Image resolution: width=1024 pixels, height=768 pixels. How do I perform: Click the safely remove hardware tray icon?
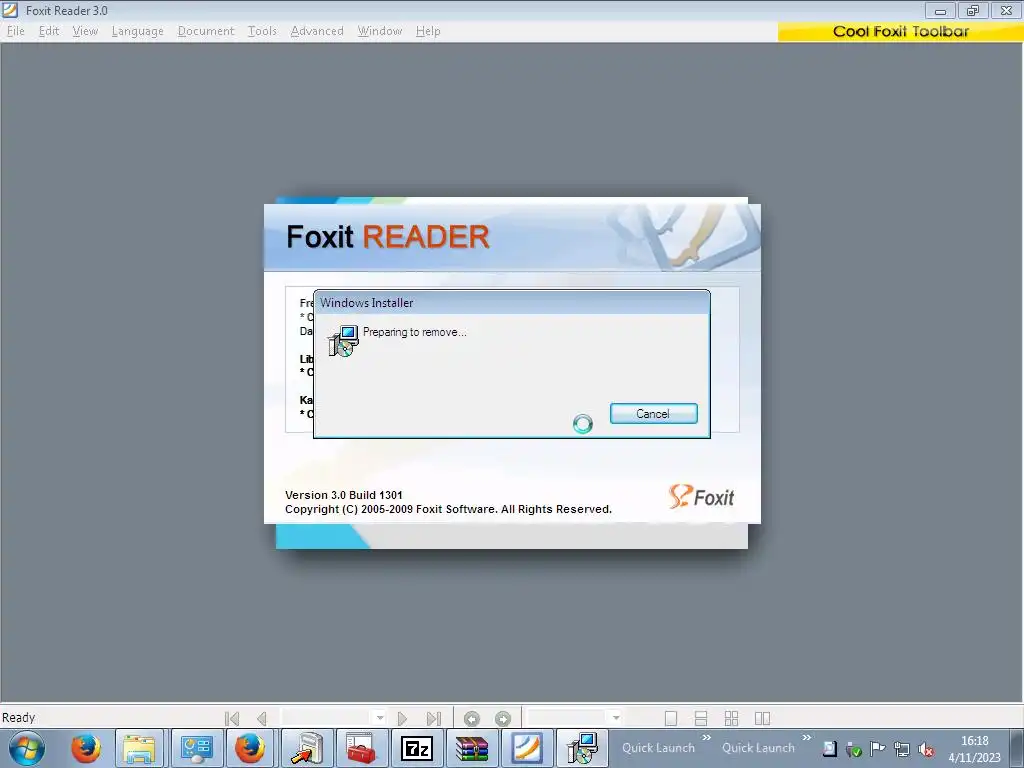(x=853, y=750)
